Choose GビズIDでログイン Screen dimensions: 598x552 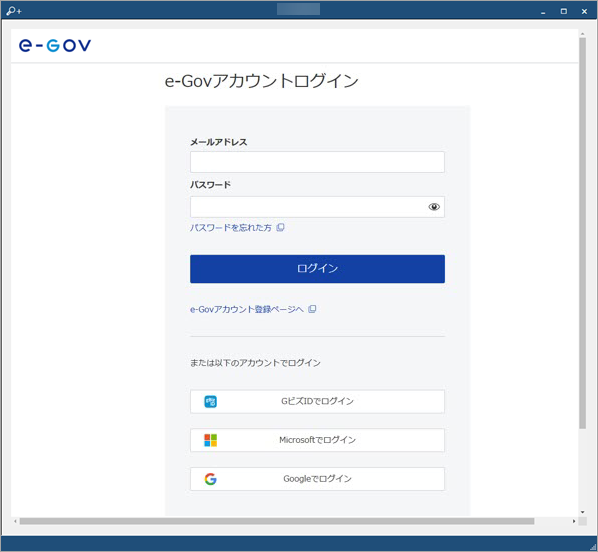click(x=317, y=402)
